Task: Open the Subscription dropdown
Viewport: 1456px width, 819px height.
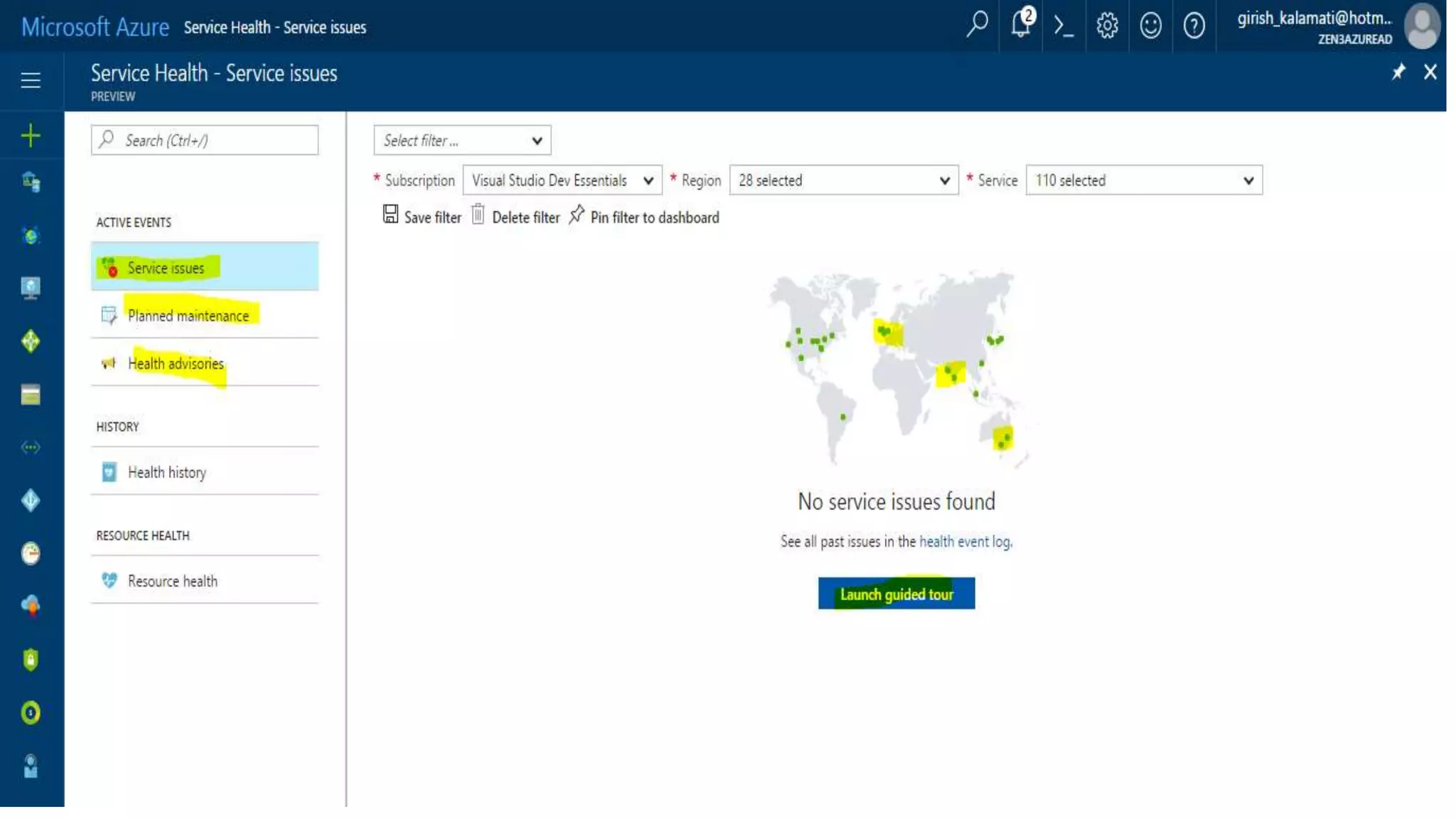Action: pos(562,181)
